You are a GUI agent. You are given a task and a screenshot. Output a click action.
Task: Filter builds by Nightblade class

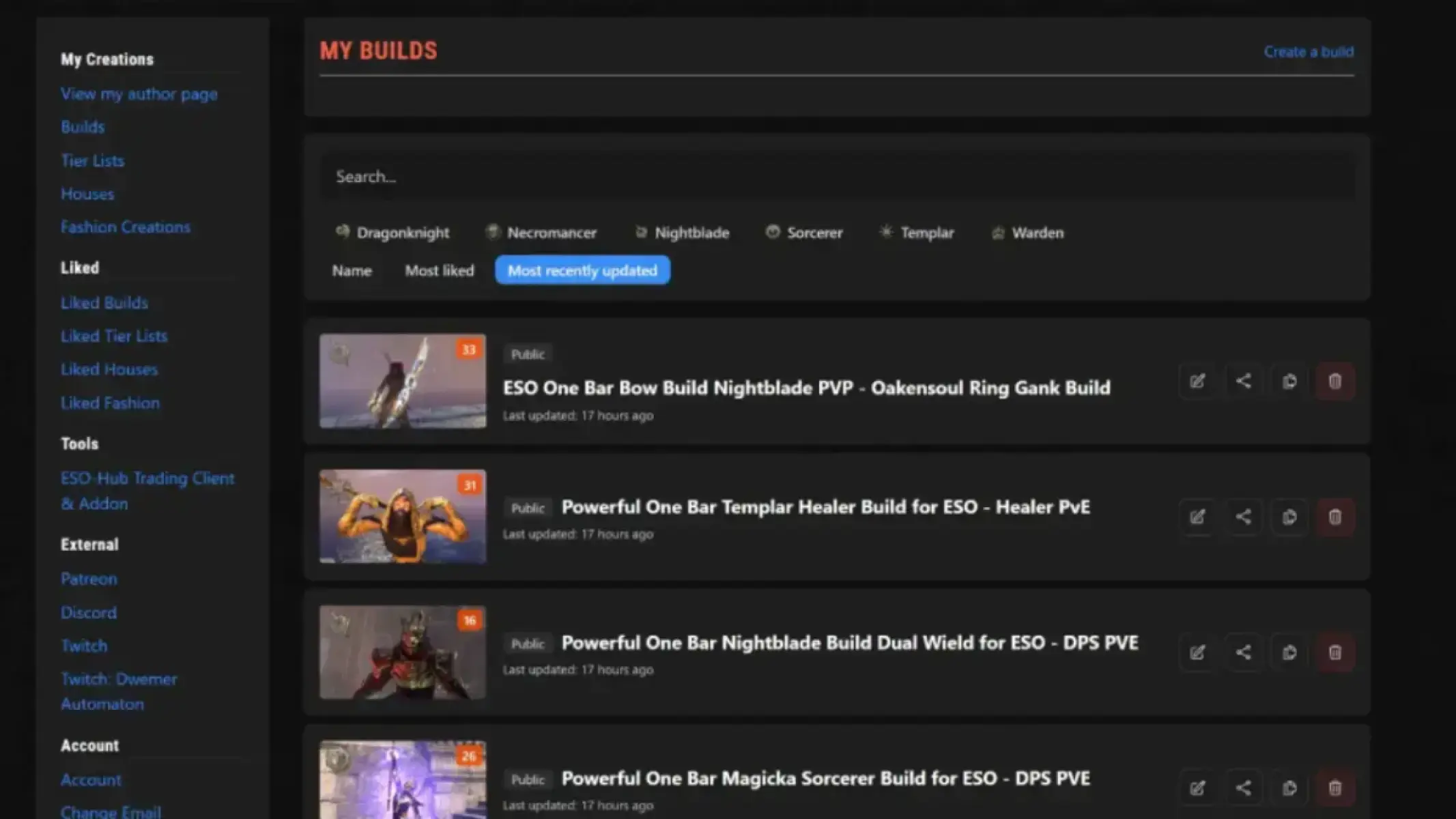[x=681, y=233]
